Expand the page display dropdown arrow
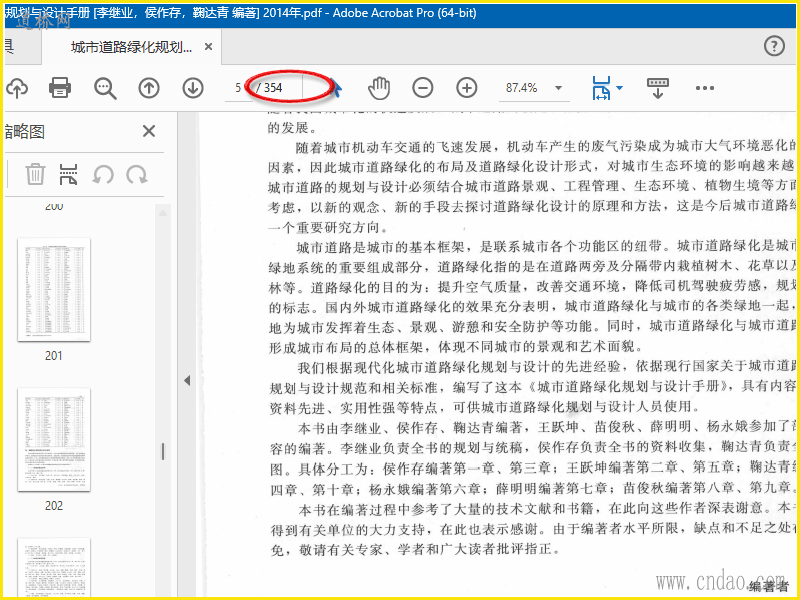The width and height of the screenshot is (800, 600). pos(619,88)
